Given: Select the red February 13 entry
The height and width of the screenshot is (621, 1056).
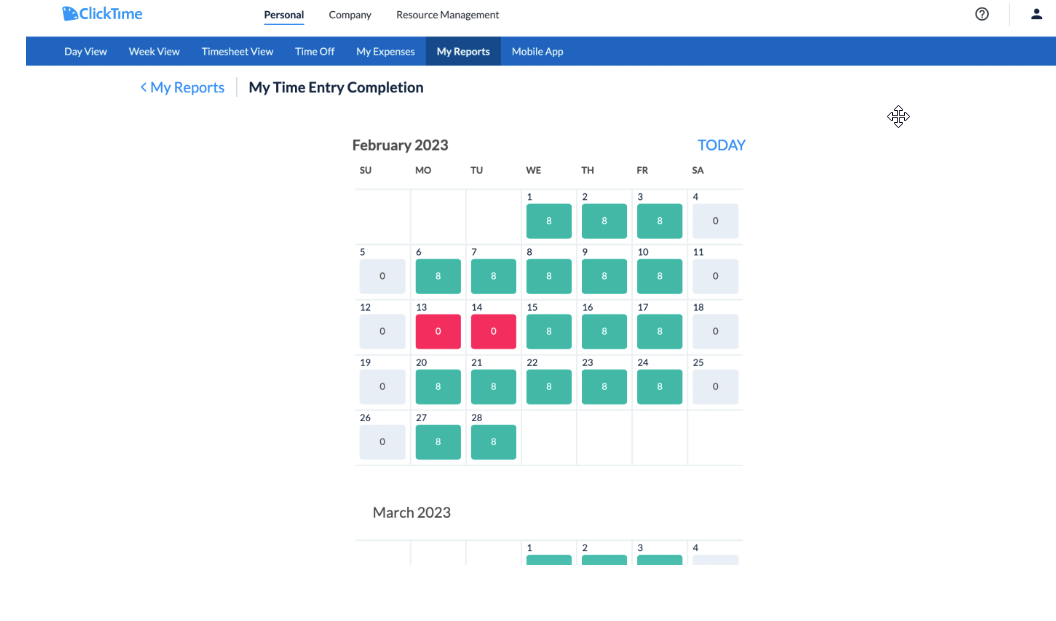Looking at the screenshot, I should tap(438, 331).
